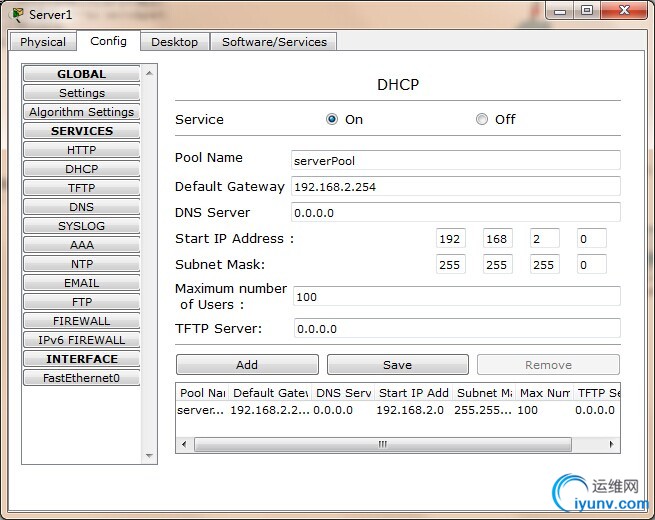Click the Default Gateway column header

tap(270, 393)
